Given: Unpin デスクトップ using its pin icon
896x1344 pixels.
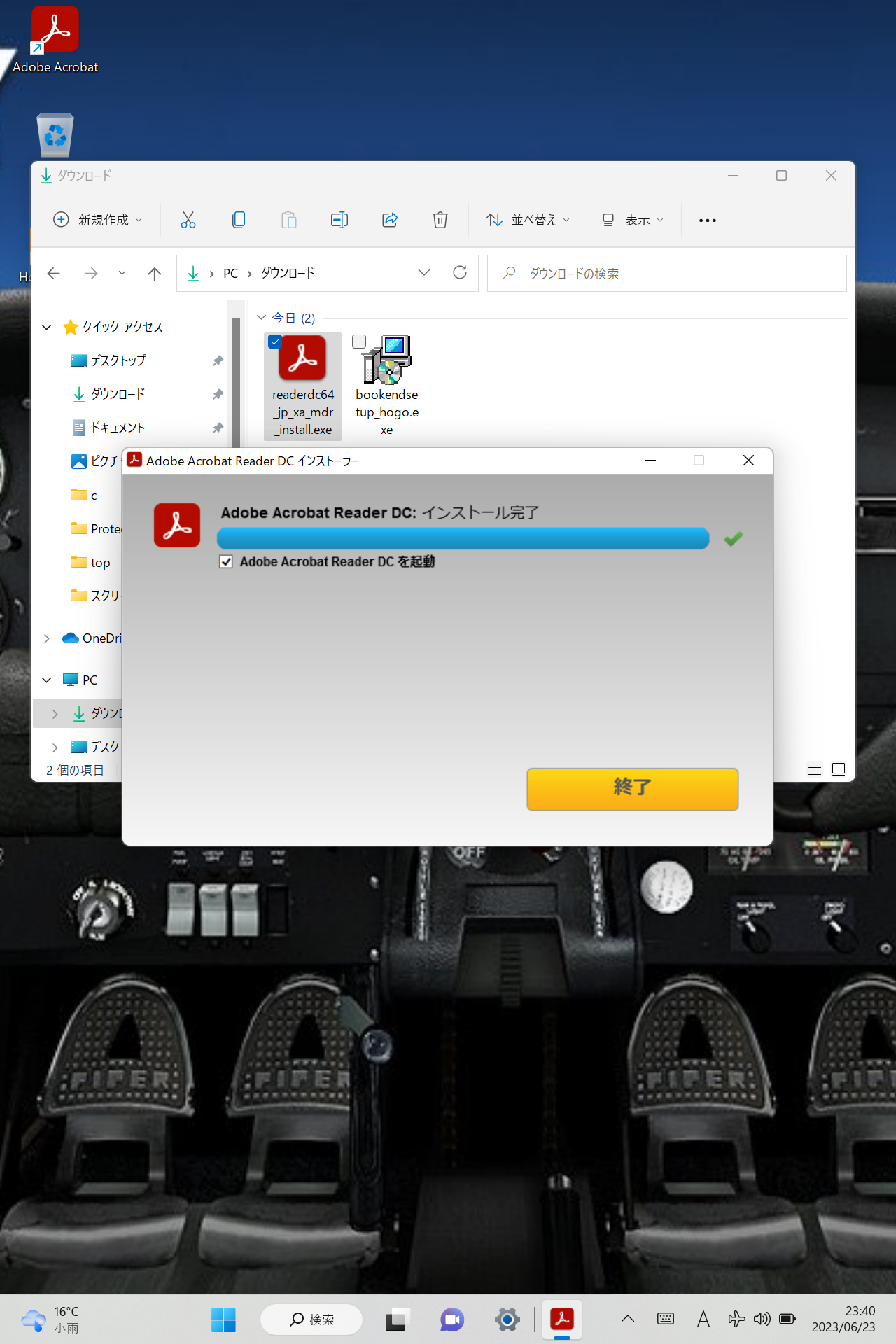Looking at the screenshot, I should tap(218, 360).
